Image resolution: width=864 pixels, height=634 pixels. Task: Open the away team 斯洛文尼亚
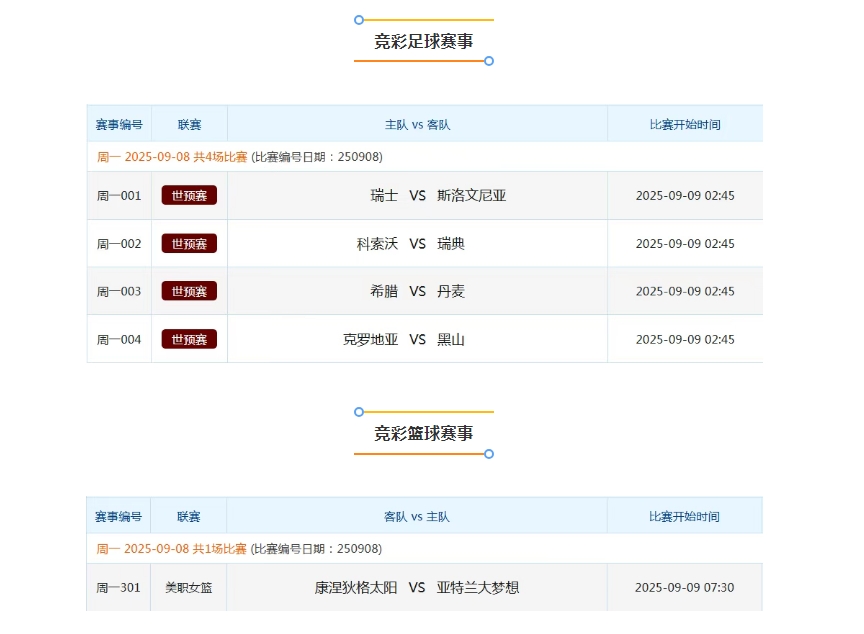click(472, 196)
